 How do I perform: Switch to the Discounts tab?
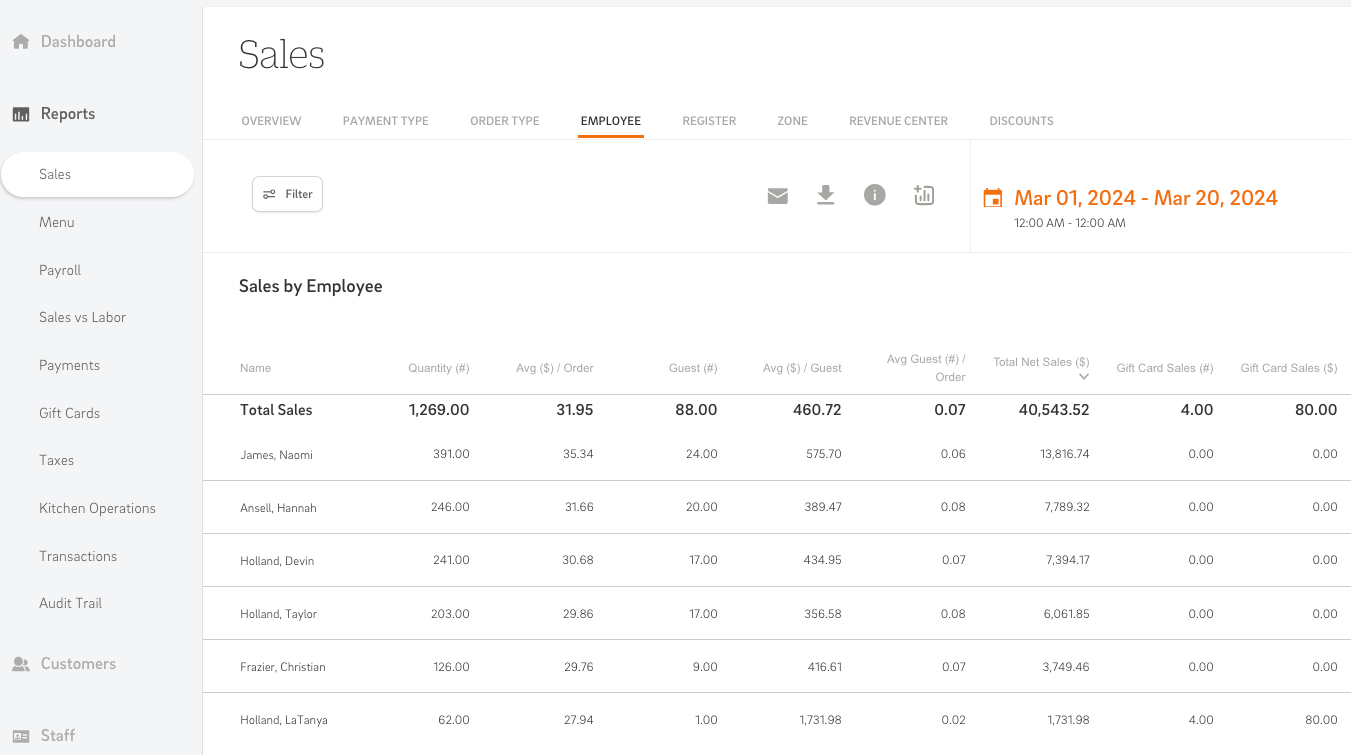[x=1021, y=121]
